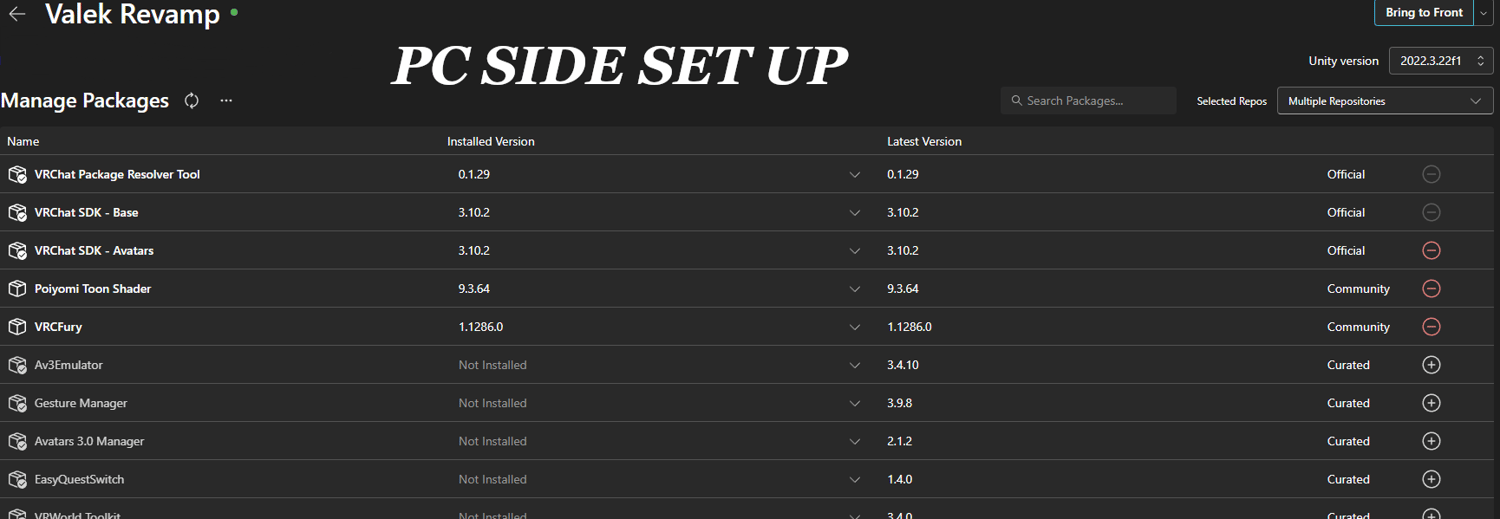1500x519 pixels.
Task: Click the Bring to Front button
Action: pos(1424,13)
